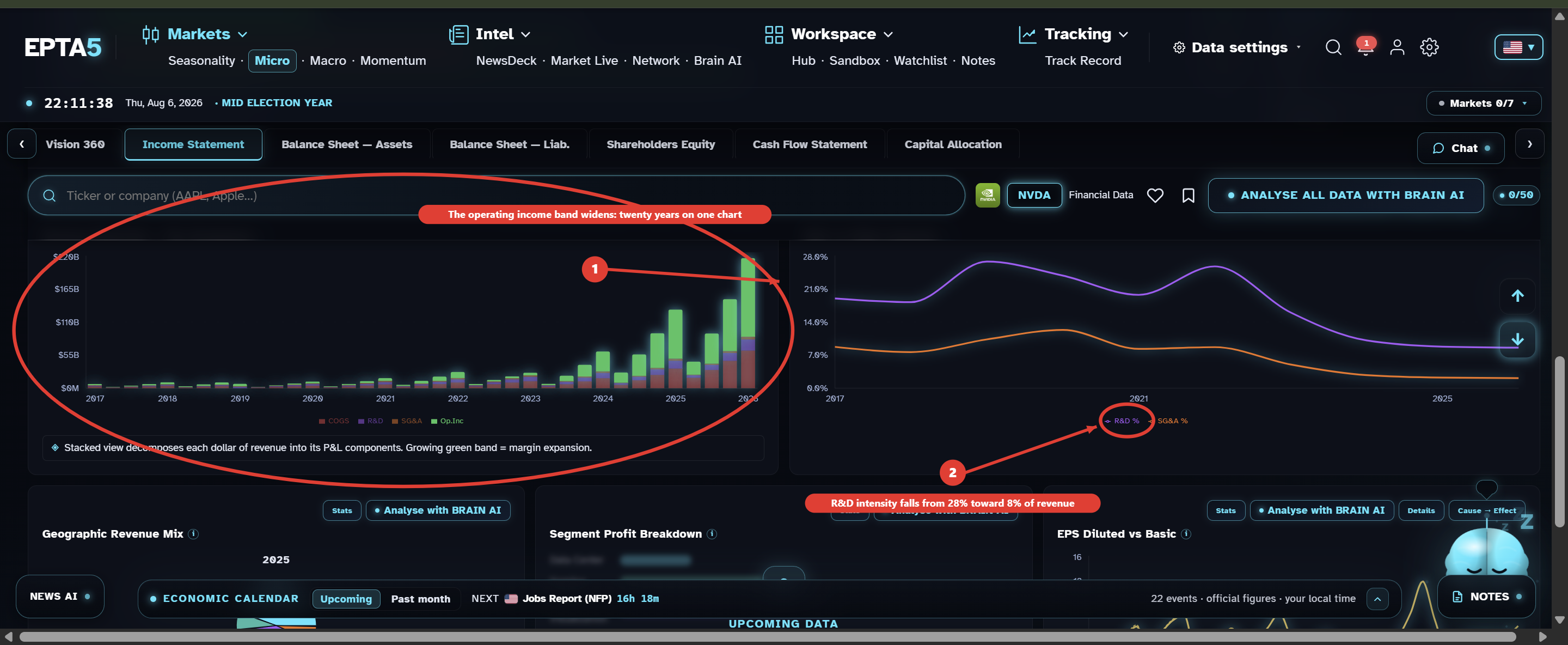Screen dimensions: 1568x645
Task: Switch economic calendar to Upcoming
Action: click(x=346, y=599)
